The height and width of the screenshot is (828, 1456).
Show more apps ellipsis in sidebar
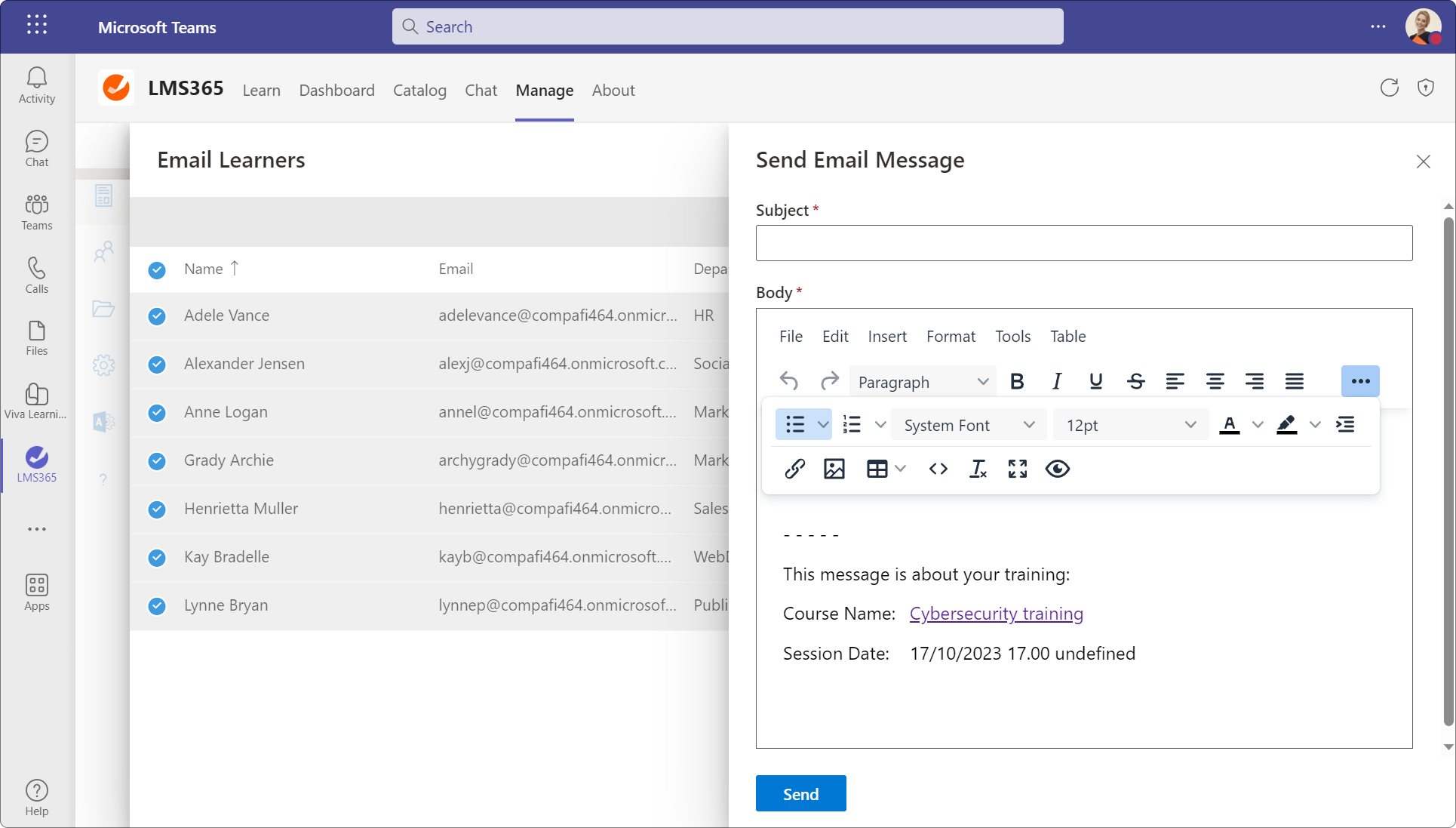pos(37,529)
